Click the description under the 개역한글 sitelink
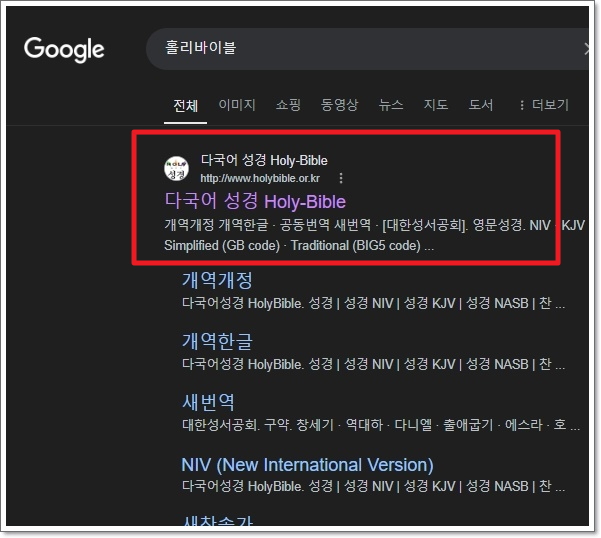This screenshot has height=538, width=601. coord(373,364)
